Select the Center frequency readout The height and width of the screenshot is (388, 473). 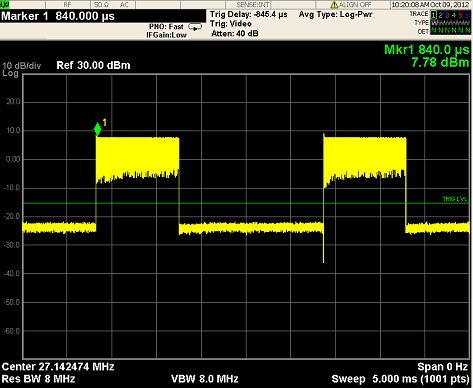tap(58, 367)
